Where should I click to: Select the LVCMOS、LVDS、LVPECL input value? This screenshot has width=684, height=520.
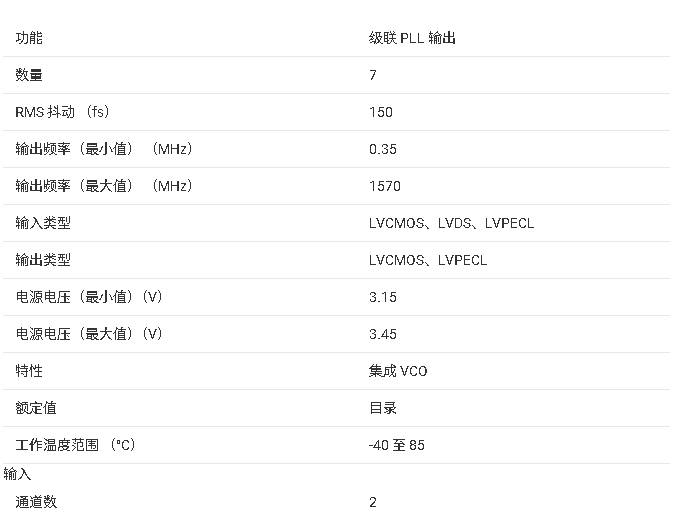pos(451,223)
